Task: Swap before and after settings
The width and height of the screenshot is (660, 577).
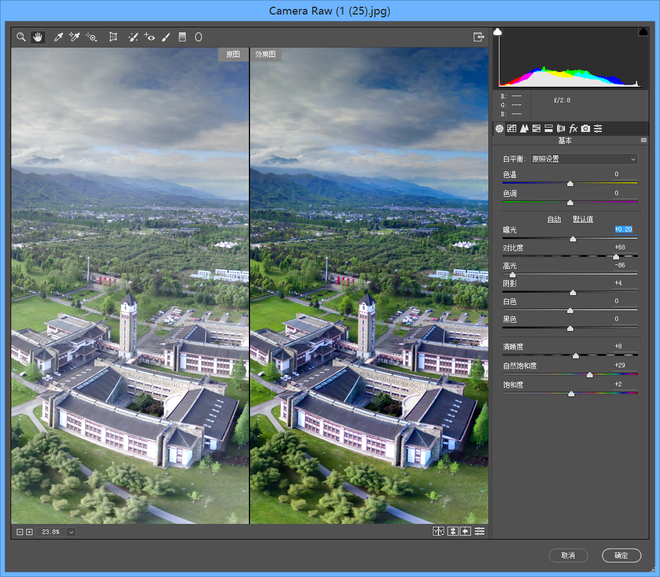Action: 452,531
